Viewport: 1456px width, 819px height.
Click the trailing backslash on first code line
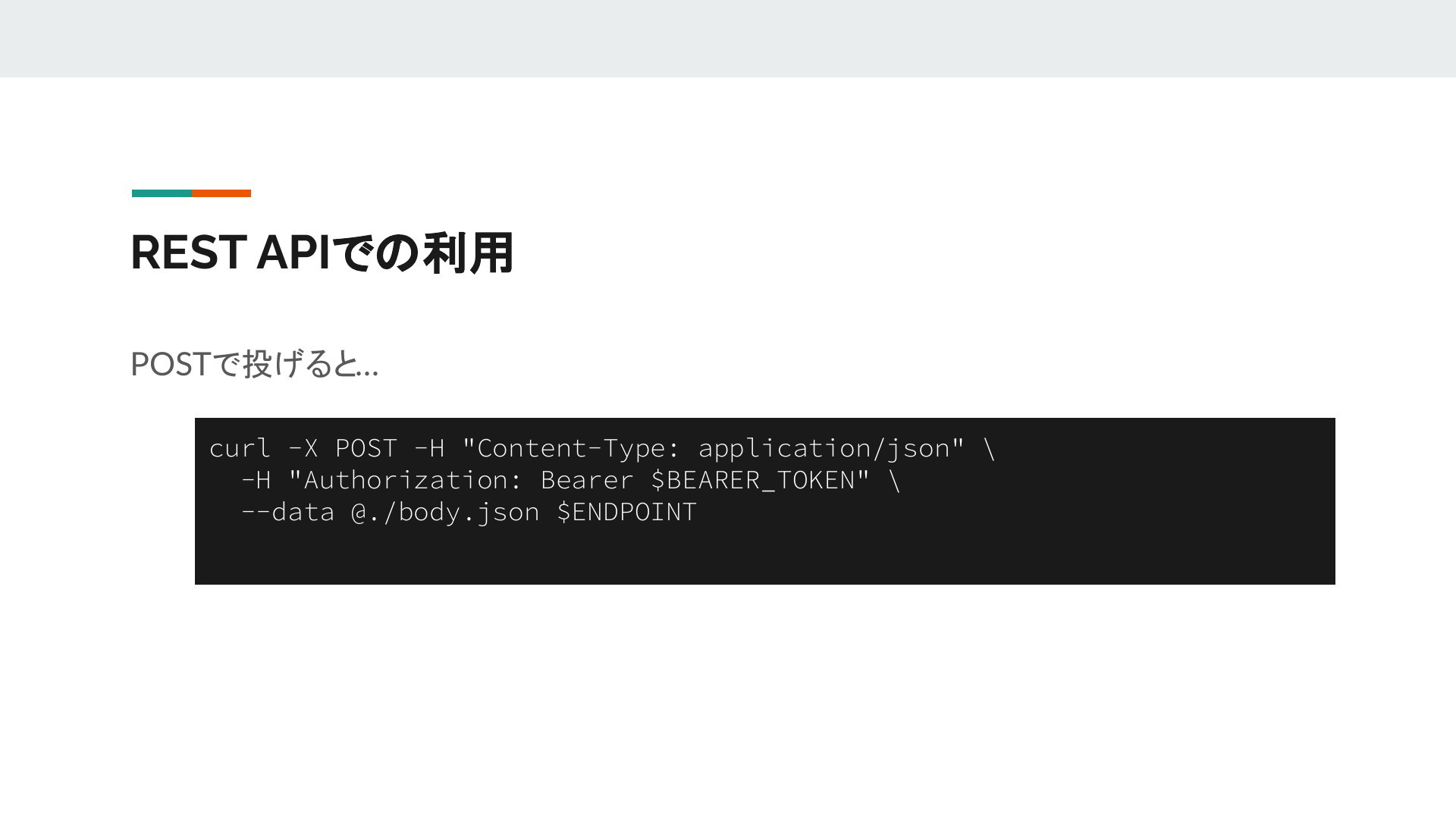(989, 448)
